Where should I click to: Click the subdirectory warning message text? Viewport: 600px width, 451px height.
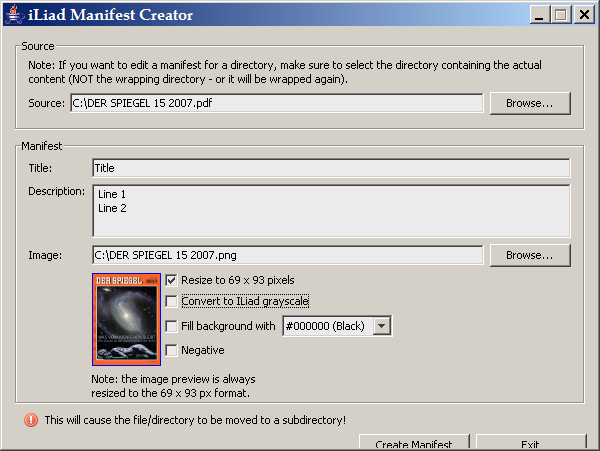tap(195, 420)
